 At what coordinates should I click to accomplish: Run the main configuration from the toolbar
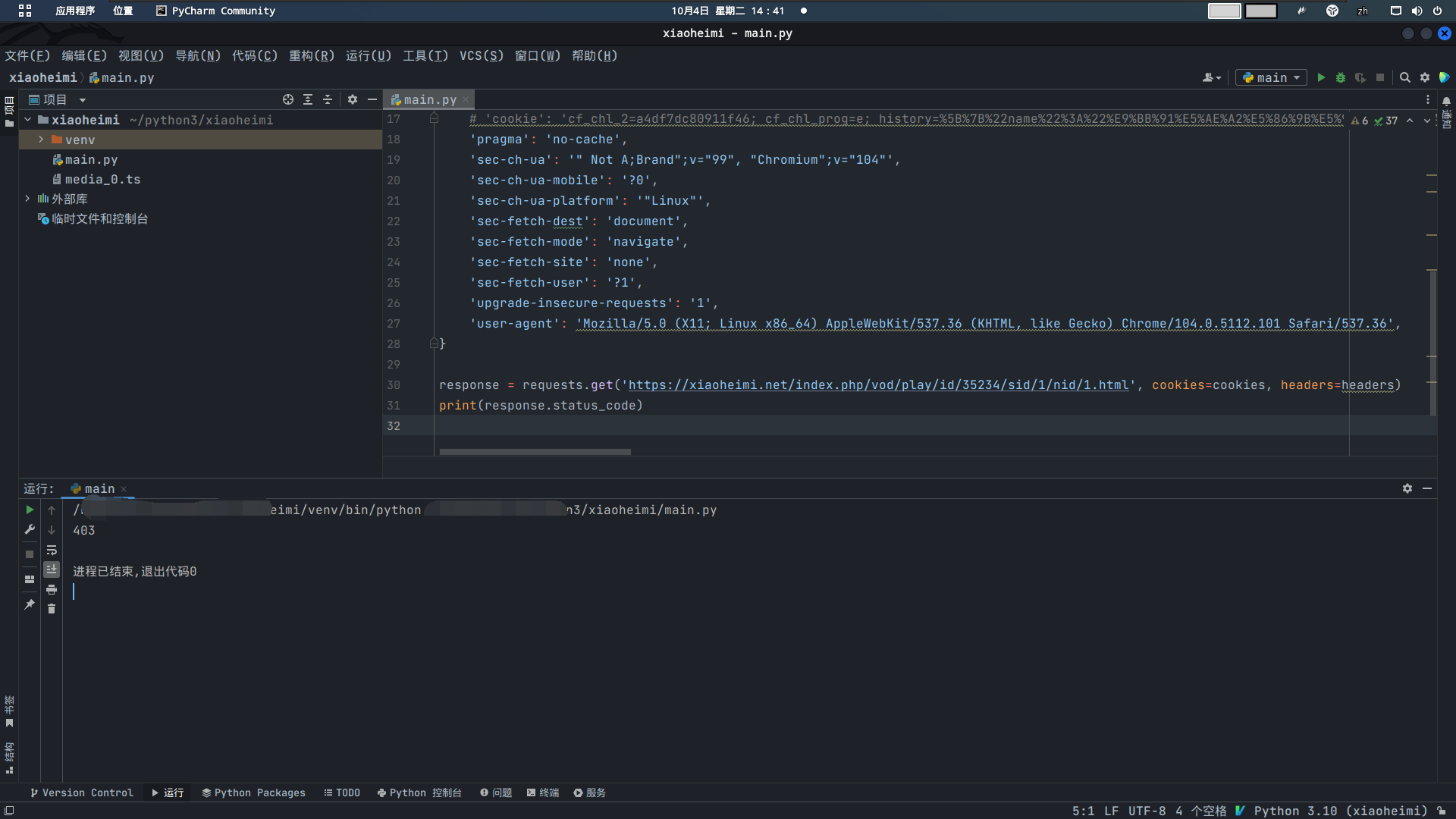(1321, 77)
